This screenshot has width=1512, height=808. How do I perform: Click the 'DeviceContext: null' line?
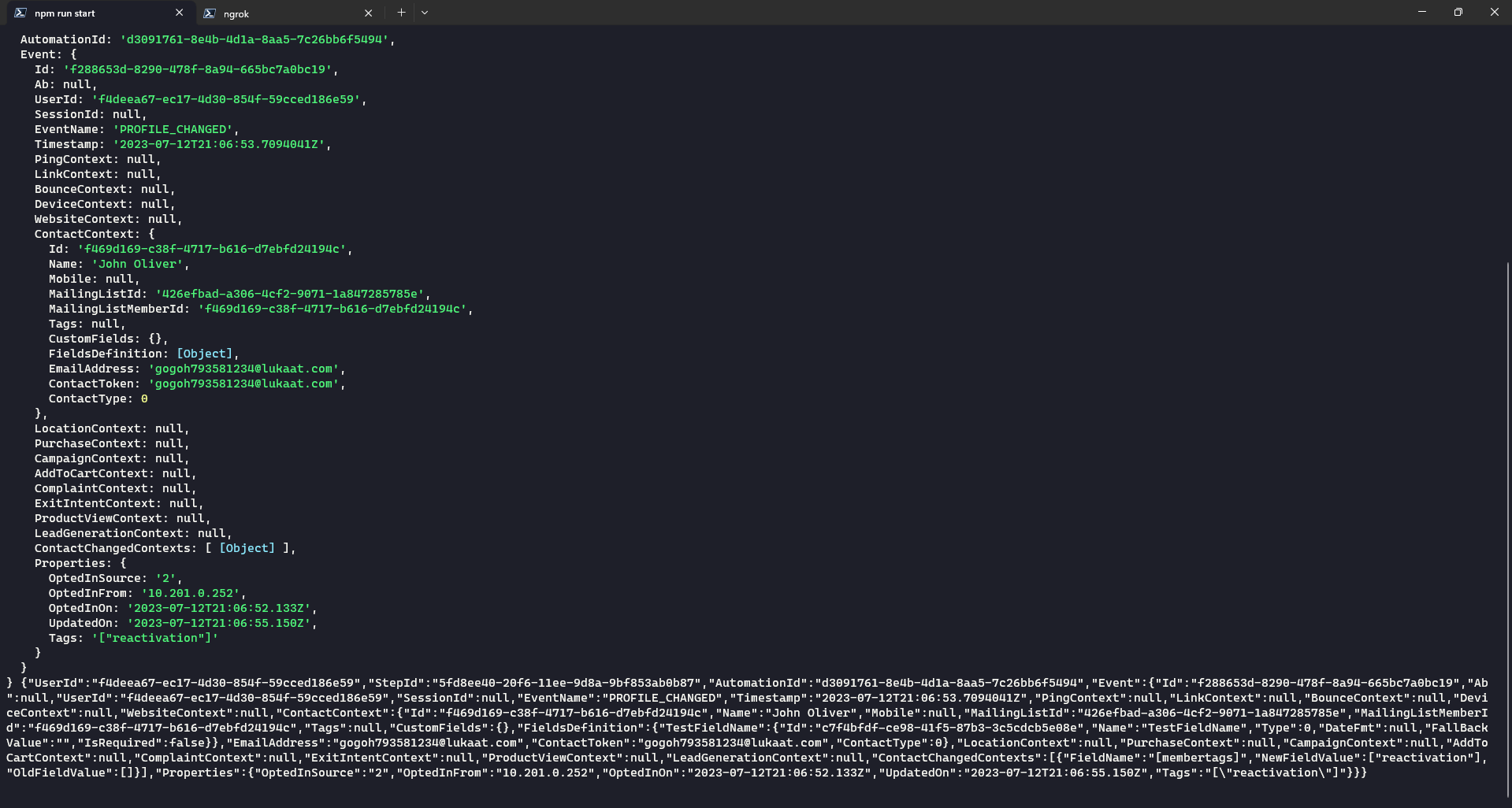point(105,204)
